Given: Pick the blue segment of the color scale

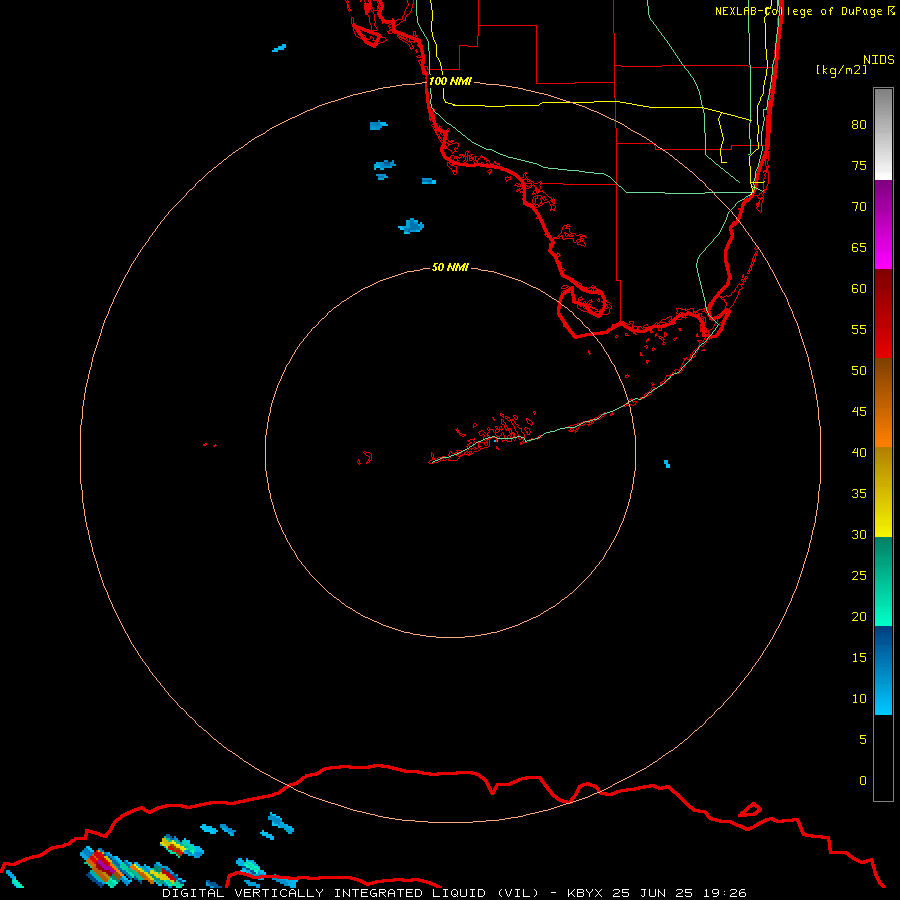Looking at the screenshot, I should point(883,670).
